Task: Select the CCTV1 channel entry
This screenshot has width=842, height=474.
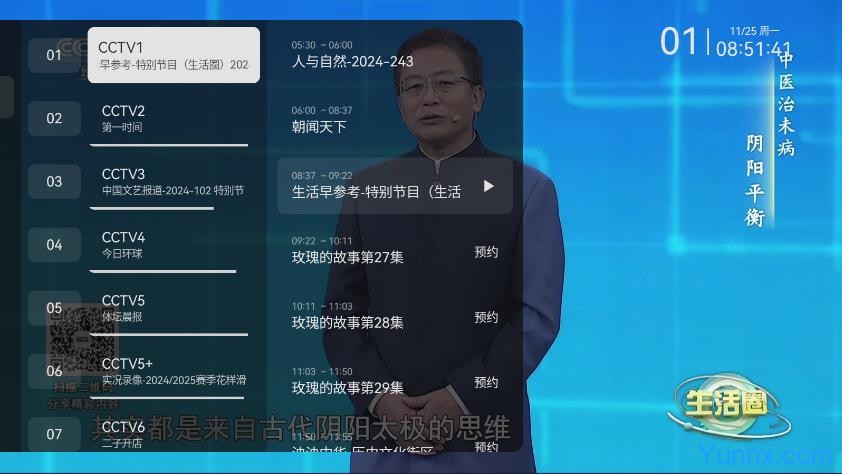Action: point(173,55)
